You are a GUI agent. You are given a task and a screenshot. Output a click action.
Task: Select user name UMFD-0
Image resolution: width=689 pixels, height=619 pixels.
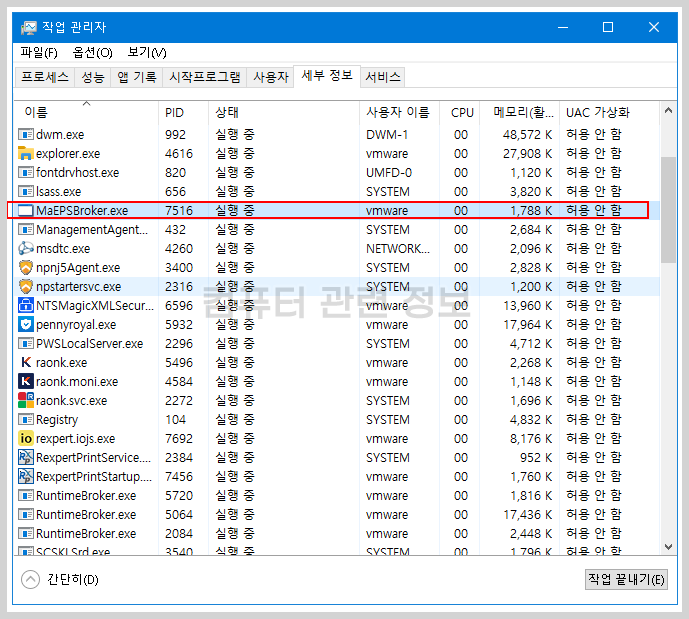pos(389,172)
